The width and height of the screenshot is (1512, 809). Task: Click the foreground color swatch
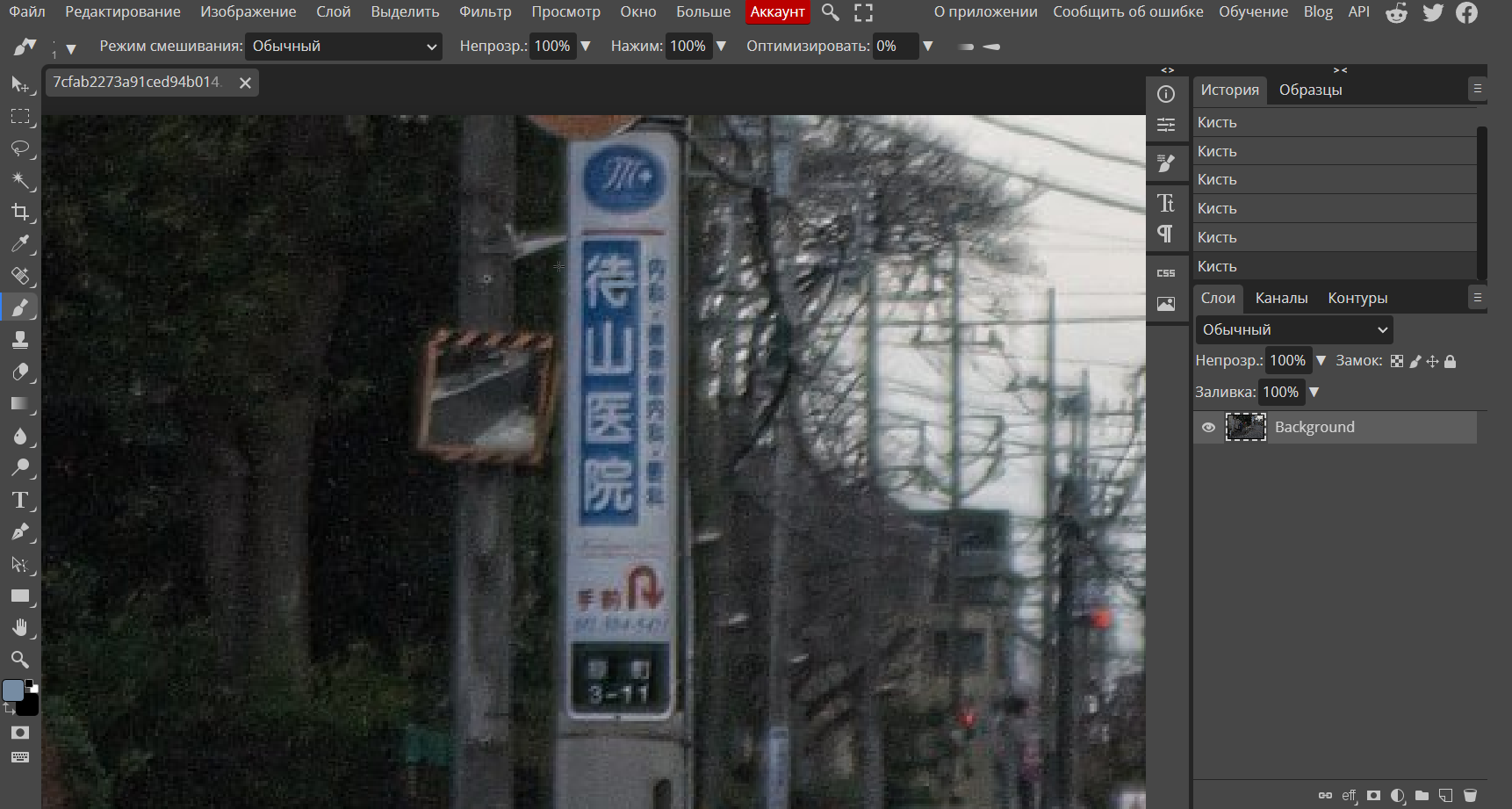(13, 690)
